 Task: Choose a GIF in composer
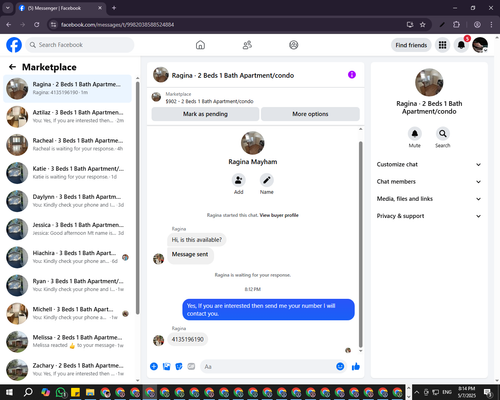[x=191, y=367]
